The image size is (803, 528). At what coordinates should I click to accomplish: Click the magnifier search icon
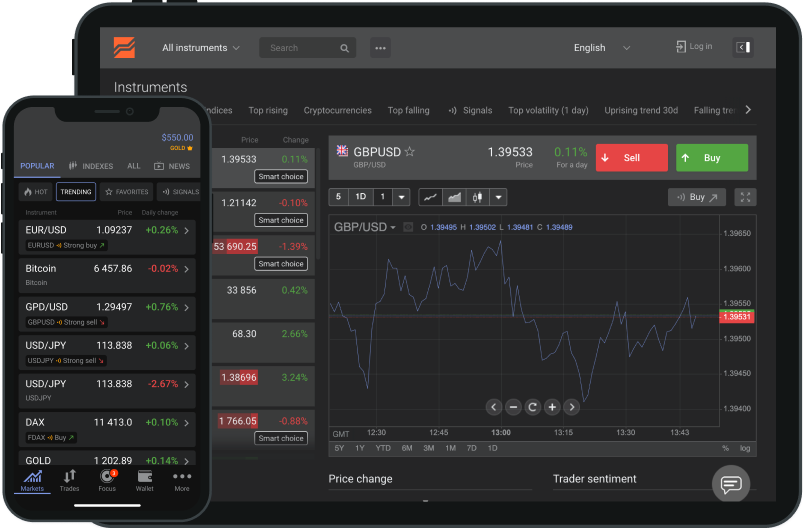click(x=345, y=48)
